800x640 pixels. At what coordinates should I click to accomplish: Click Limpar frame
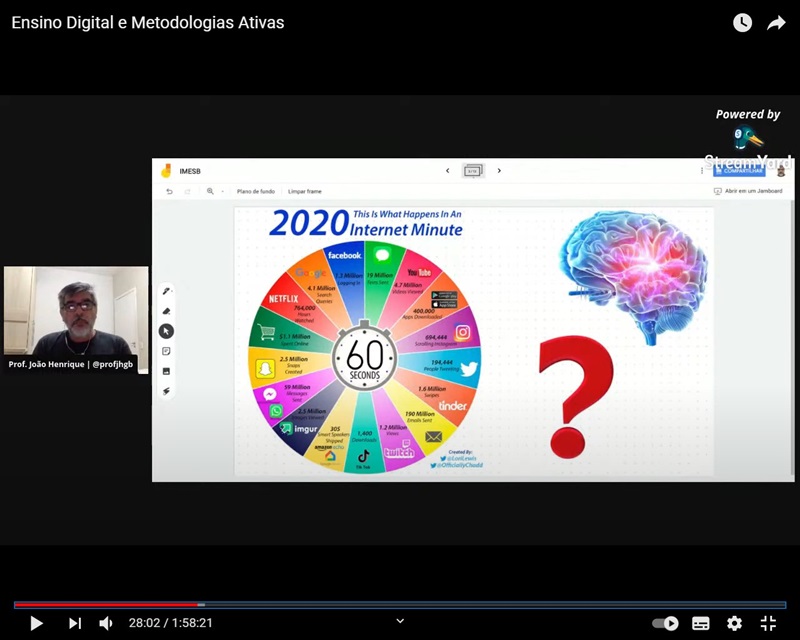305,191
